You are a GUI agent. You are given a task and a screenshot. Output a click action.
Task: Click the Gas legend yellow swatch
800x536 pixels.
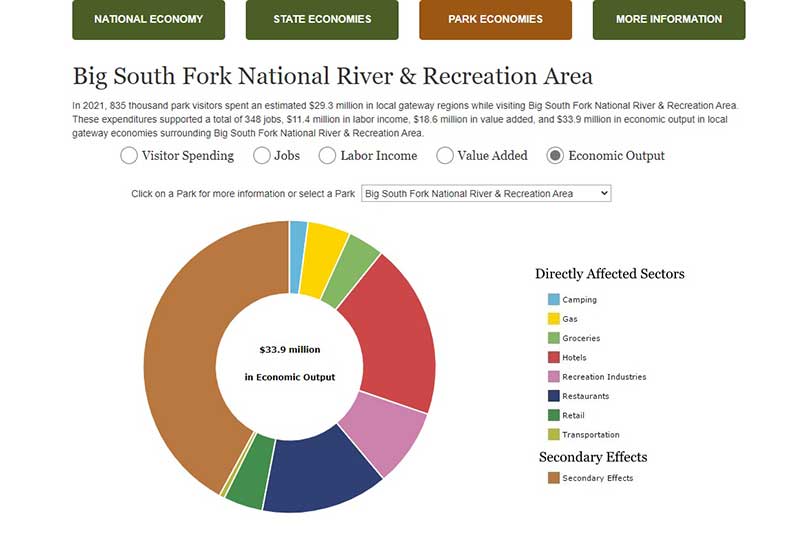[554, 319]
